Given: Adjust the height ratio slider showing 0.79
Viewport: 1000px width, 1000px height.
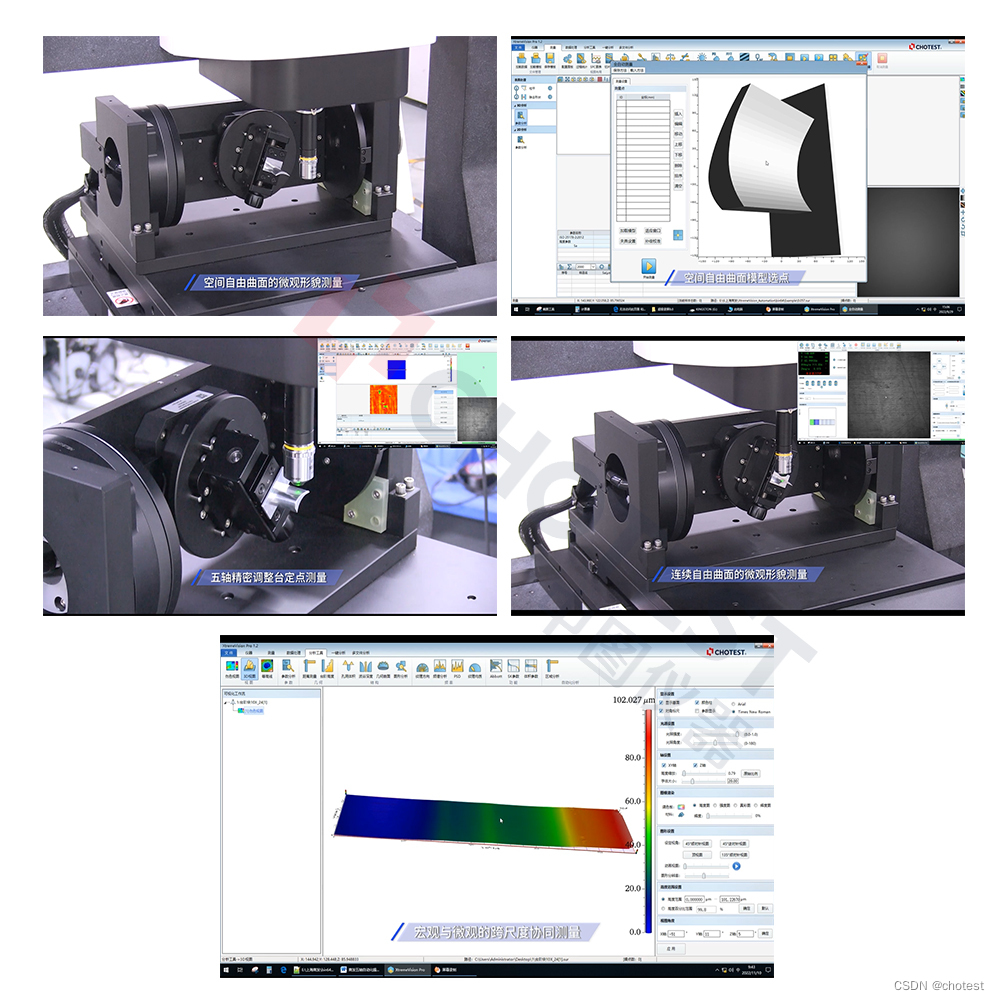Looking at the screenshot, I should 703,774.
